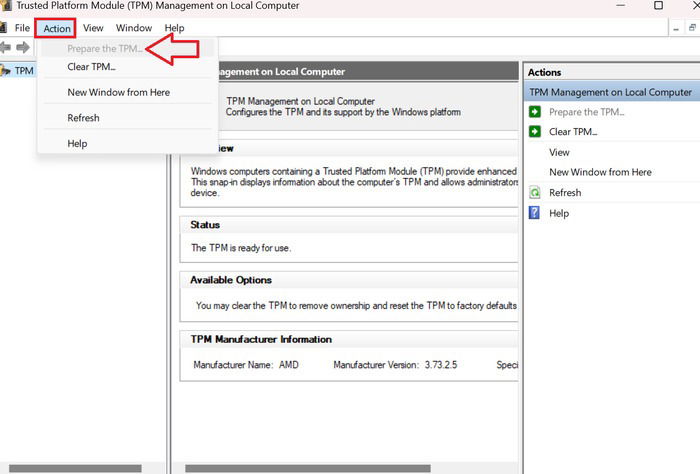Click the green Prepare the TPM icon
This screenshot has width=700, height=474.
[534, 112]
